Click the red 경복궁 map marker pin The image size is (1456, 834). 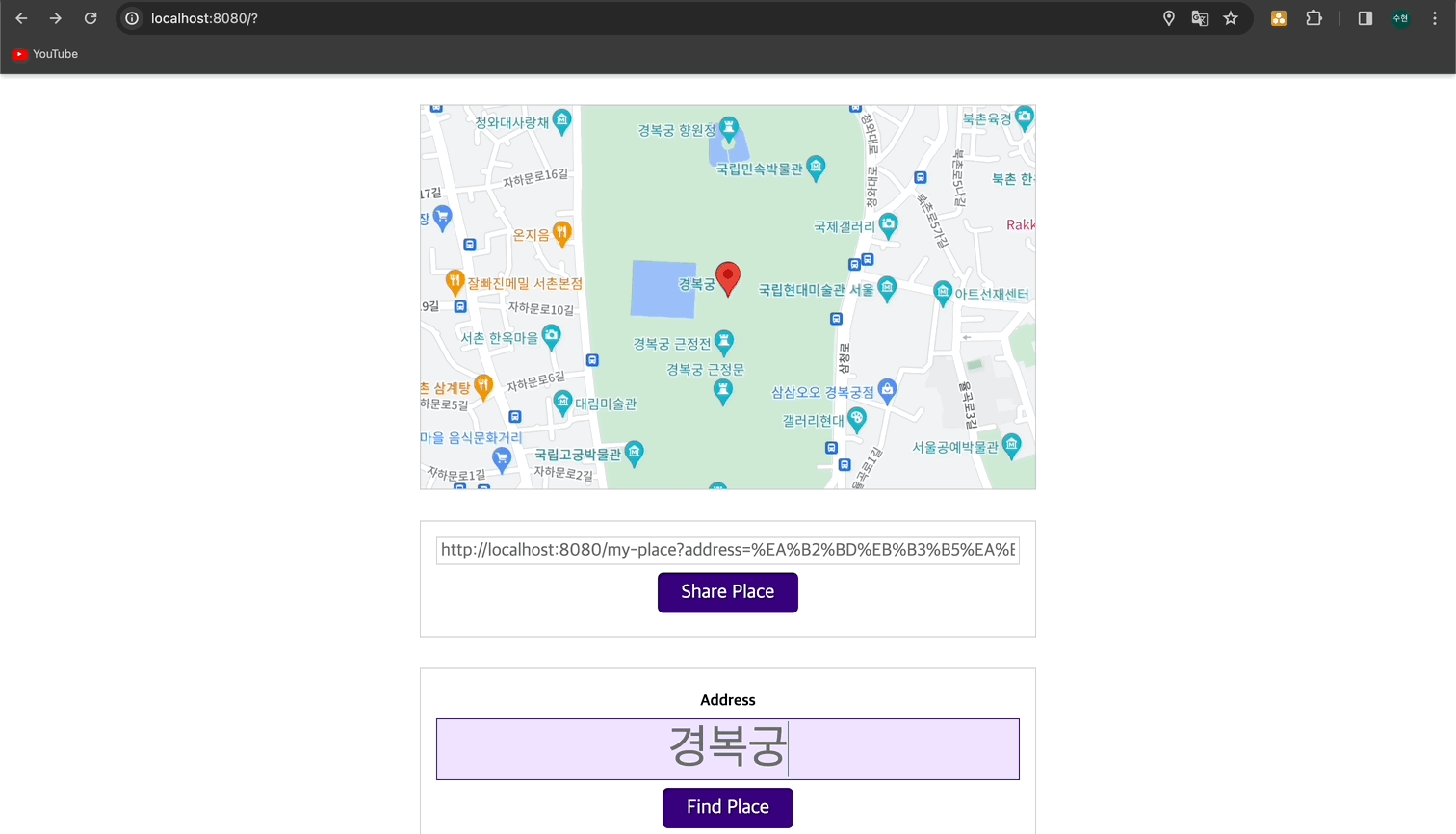pos(729,277)
